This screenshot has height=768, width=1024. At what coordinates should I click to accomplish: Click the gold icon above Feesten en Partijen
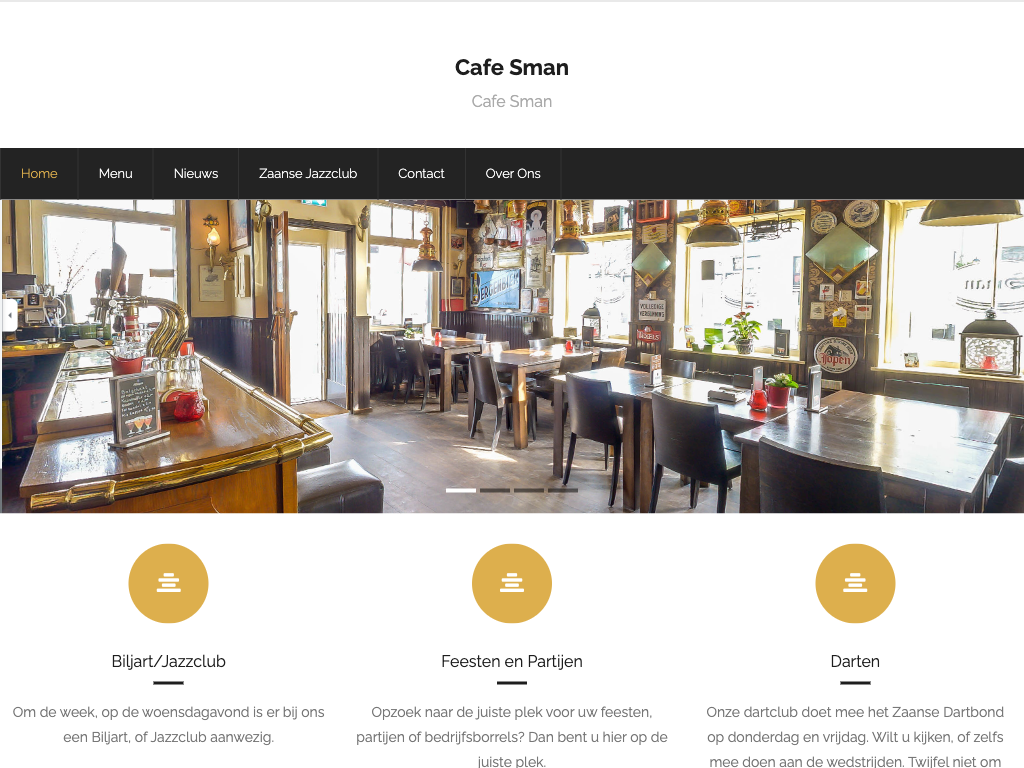[512, 583]
